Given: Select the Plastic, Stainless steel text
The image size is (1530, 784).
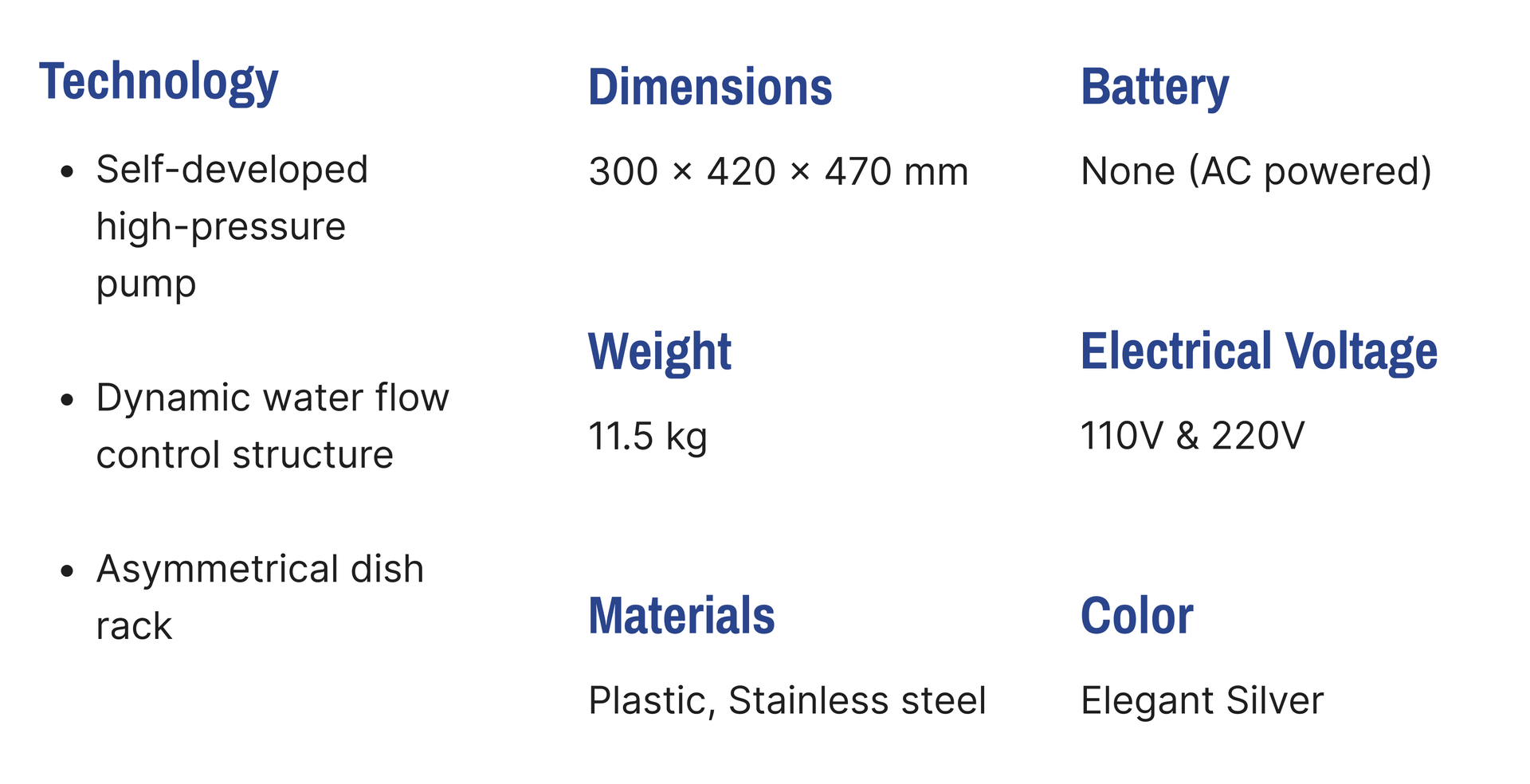Looking at the screenshot, I should [x=787, y=701].
